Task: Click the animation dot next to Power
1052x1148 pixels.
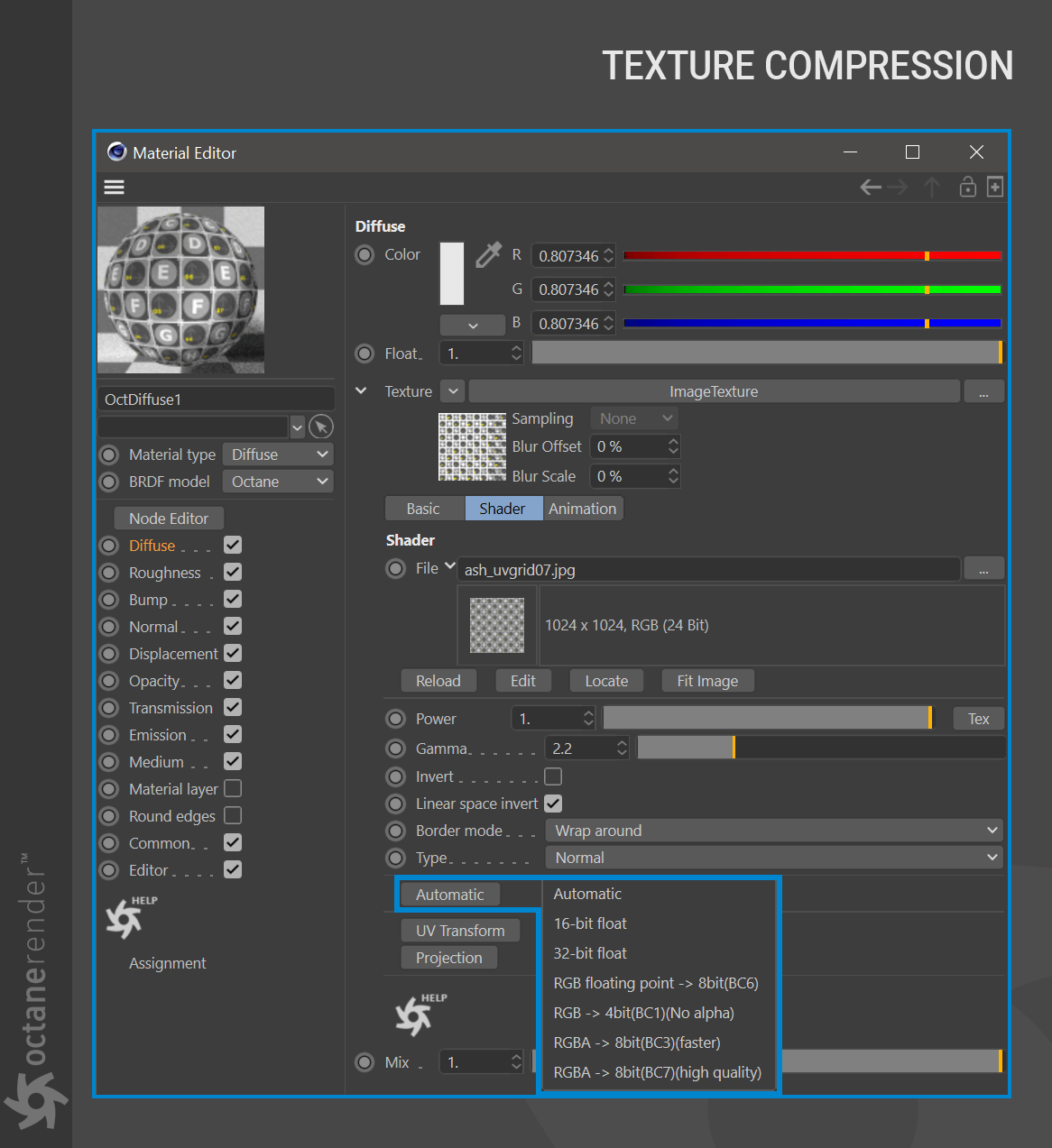Action: point(395,719)
